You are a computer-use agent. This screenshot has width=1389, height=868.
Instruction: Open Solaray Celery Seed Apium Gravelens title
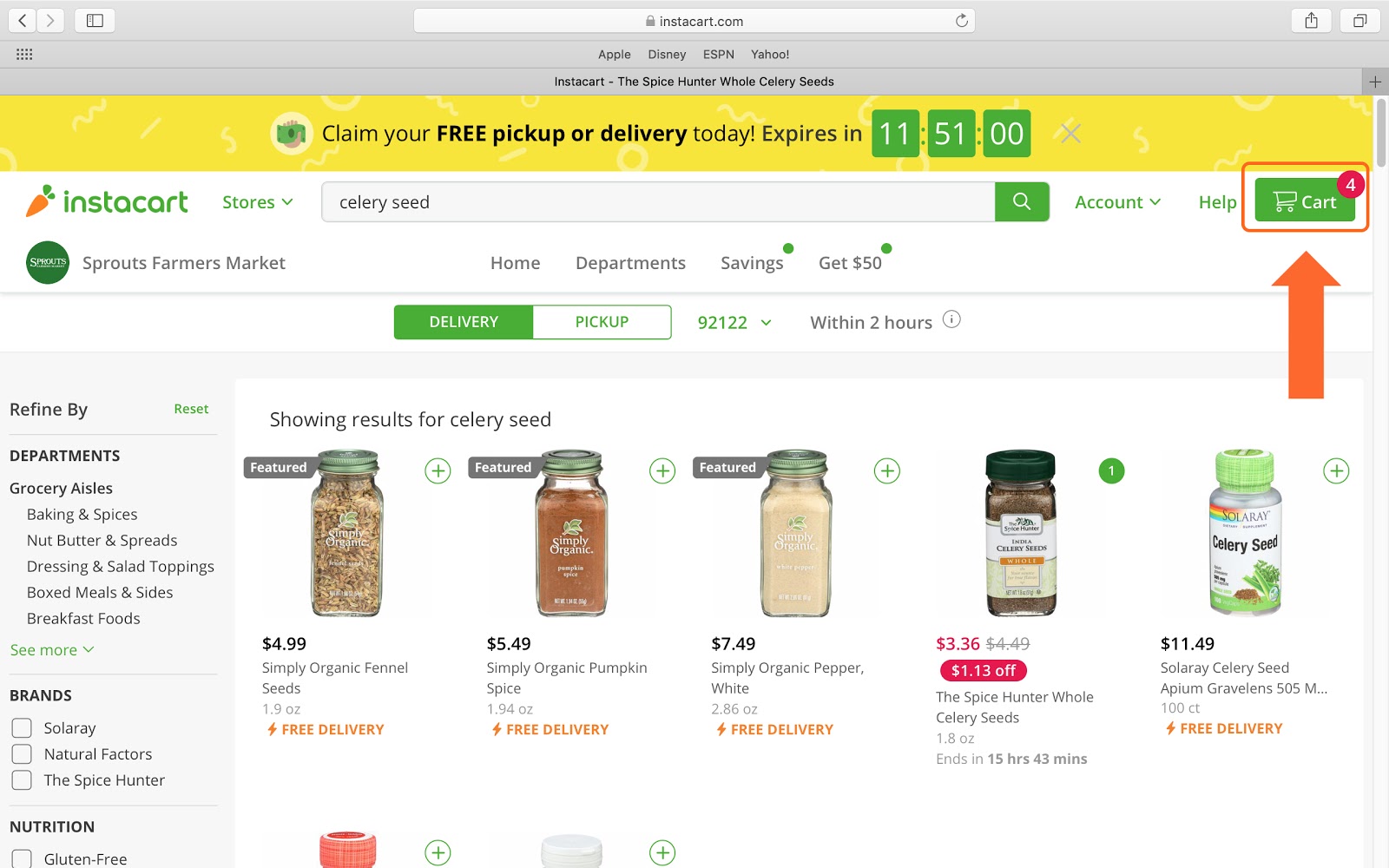(x=1244, y=678)
